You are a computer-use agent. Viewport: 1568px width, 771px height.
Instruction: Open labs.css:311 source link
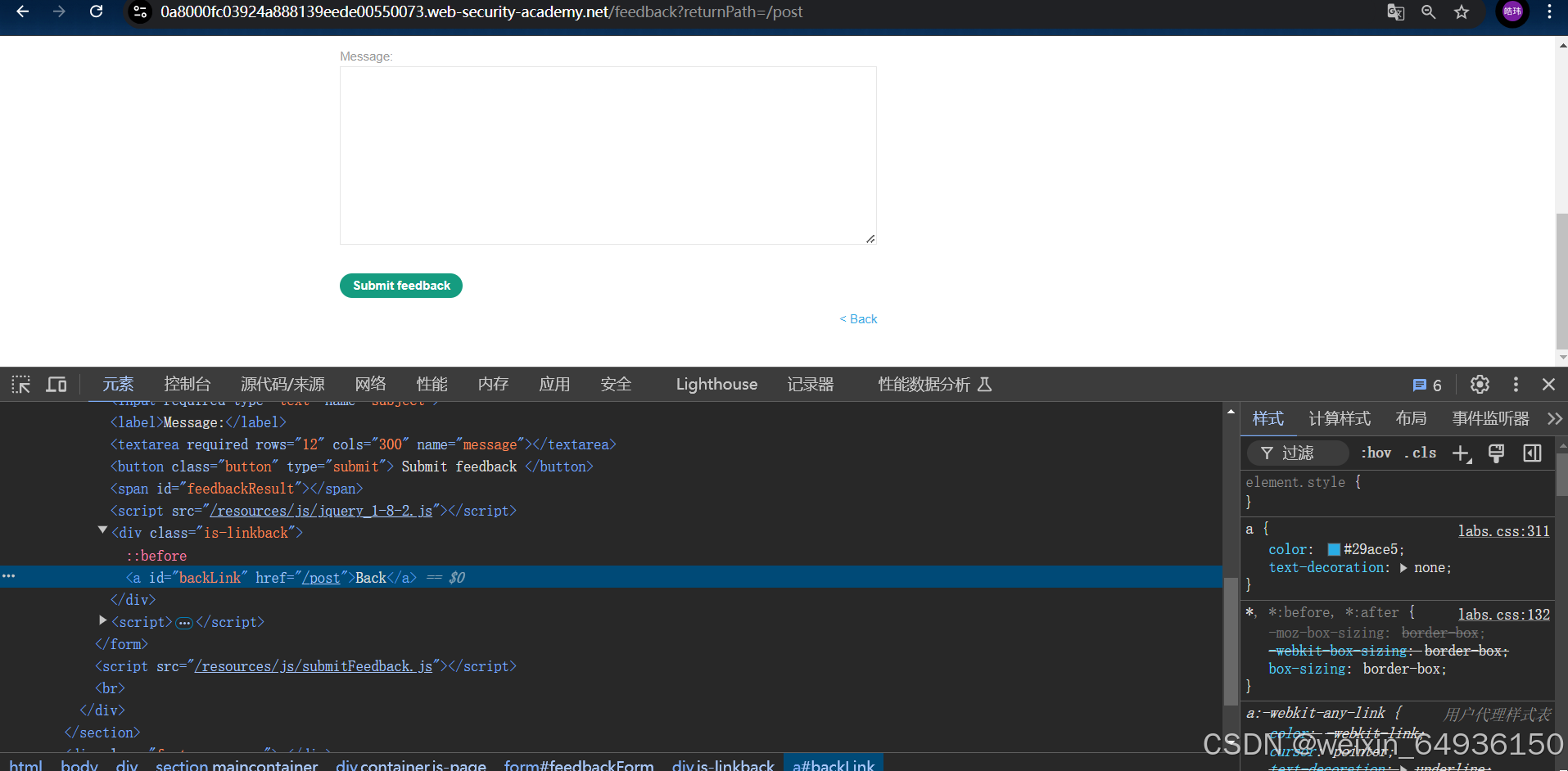(x=1503, y=531)
